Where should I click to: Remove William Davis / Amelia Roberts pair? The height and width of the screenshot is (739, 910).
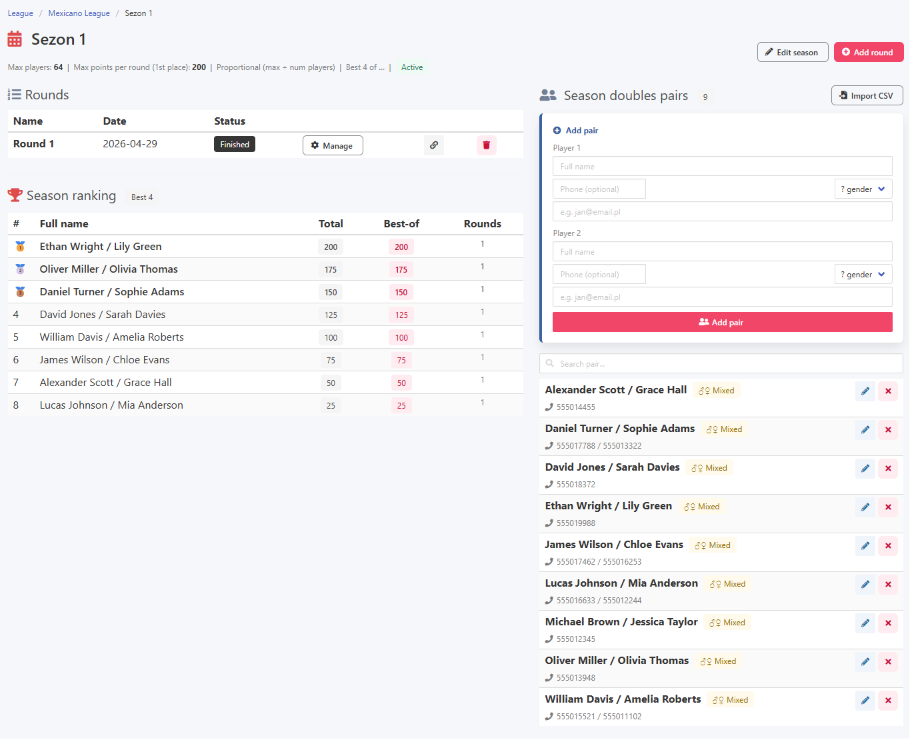888,700
